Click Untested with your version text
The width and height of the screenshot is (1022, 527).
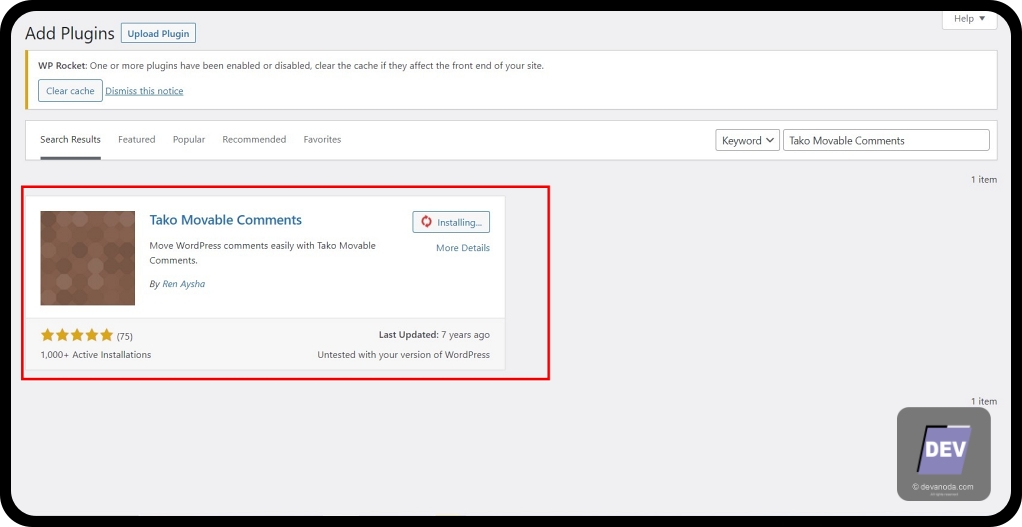(403, 355)
